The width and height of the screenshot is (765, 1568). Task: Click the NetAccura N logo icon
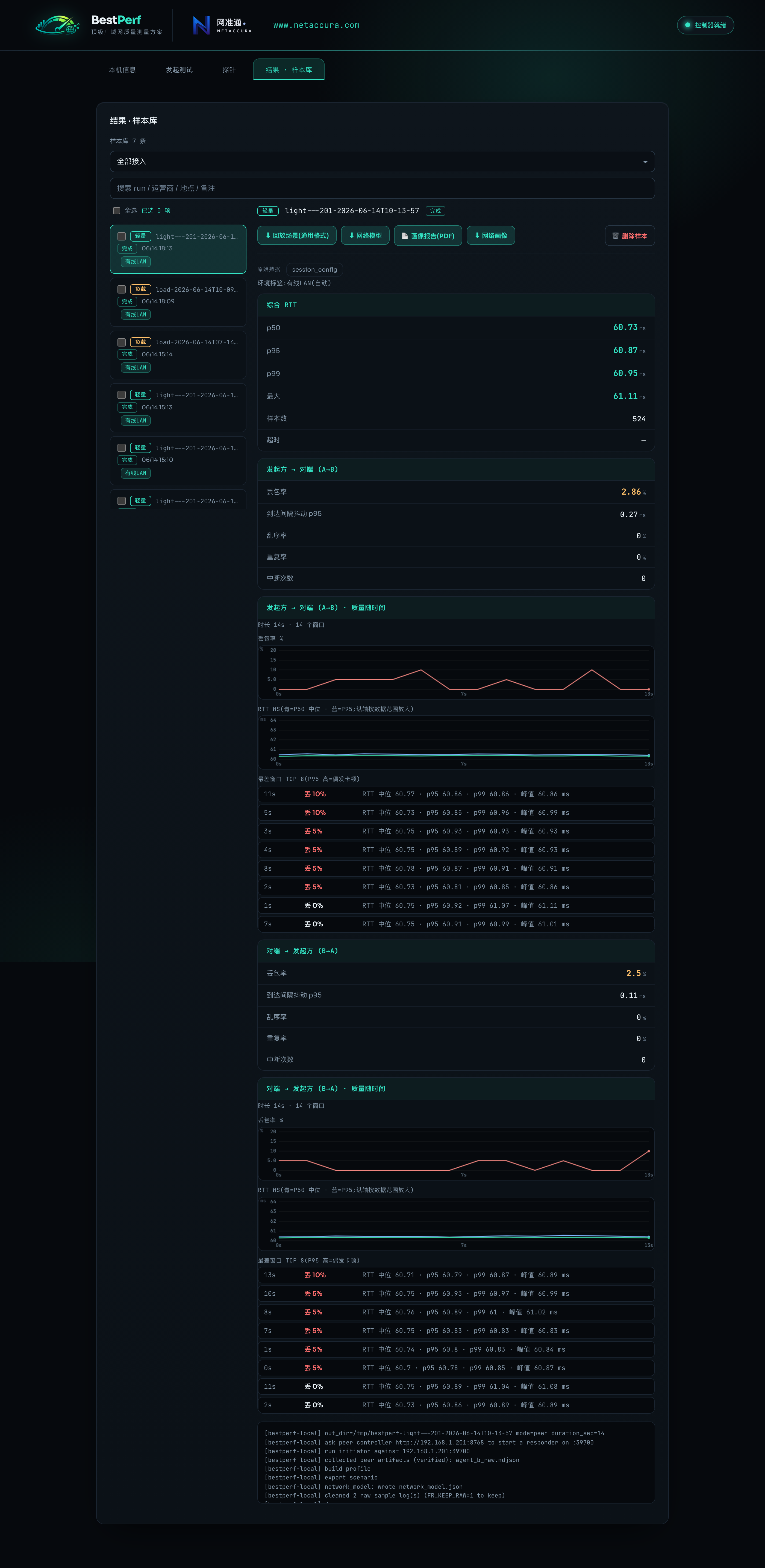point(201,25)
